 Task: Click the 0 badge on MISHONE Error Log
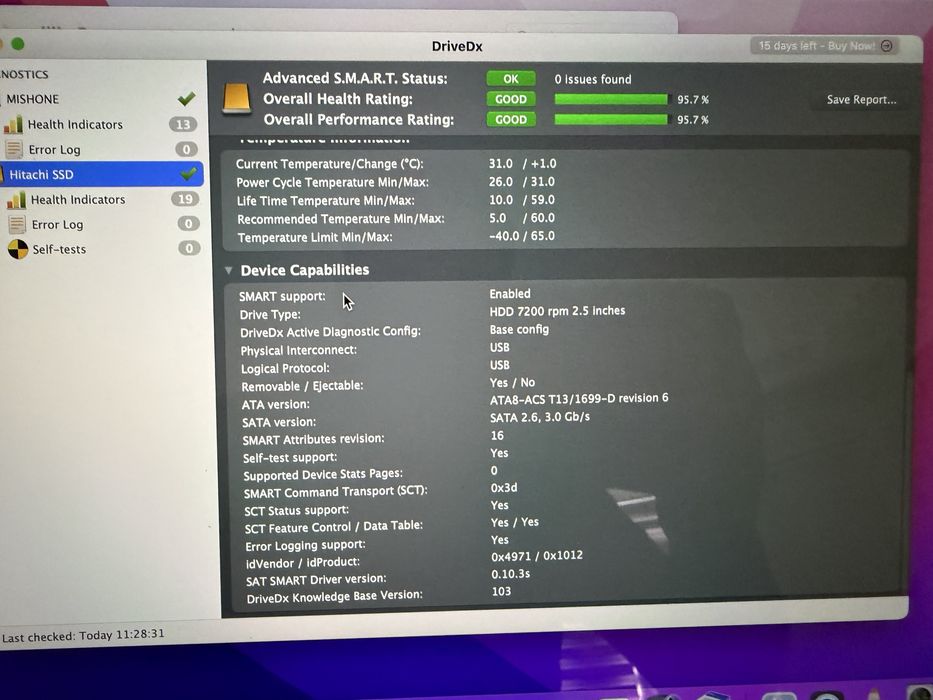186,149
